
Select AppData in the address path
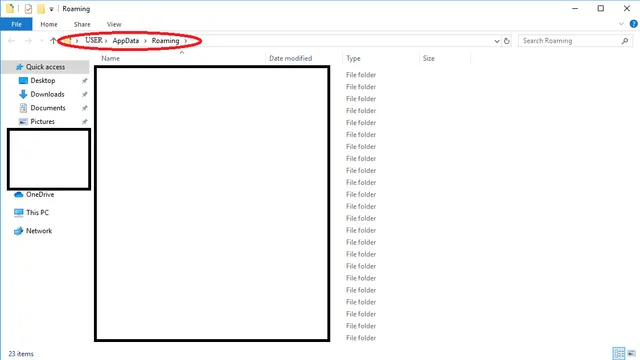click(126, 41)
